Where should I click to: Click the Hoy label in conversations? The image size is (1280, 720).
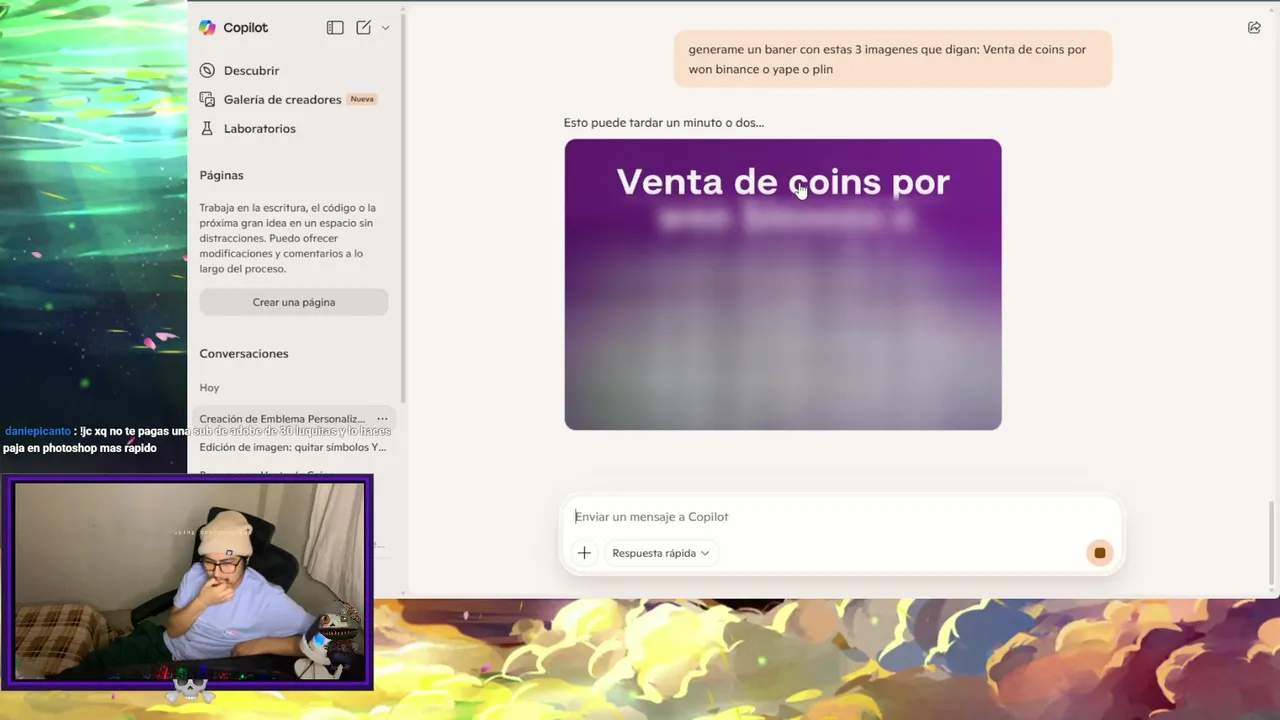[x=209, y=388]
